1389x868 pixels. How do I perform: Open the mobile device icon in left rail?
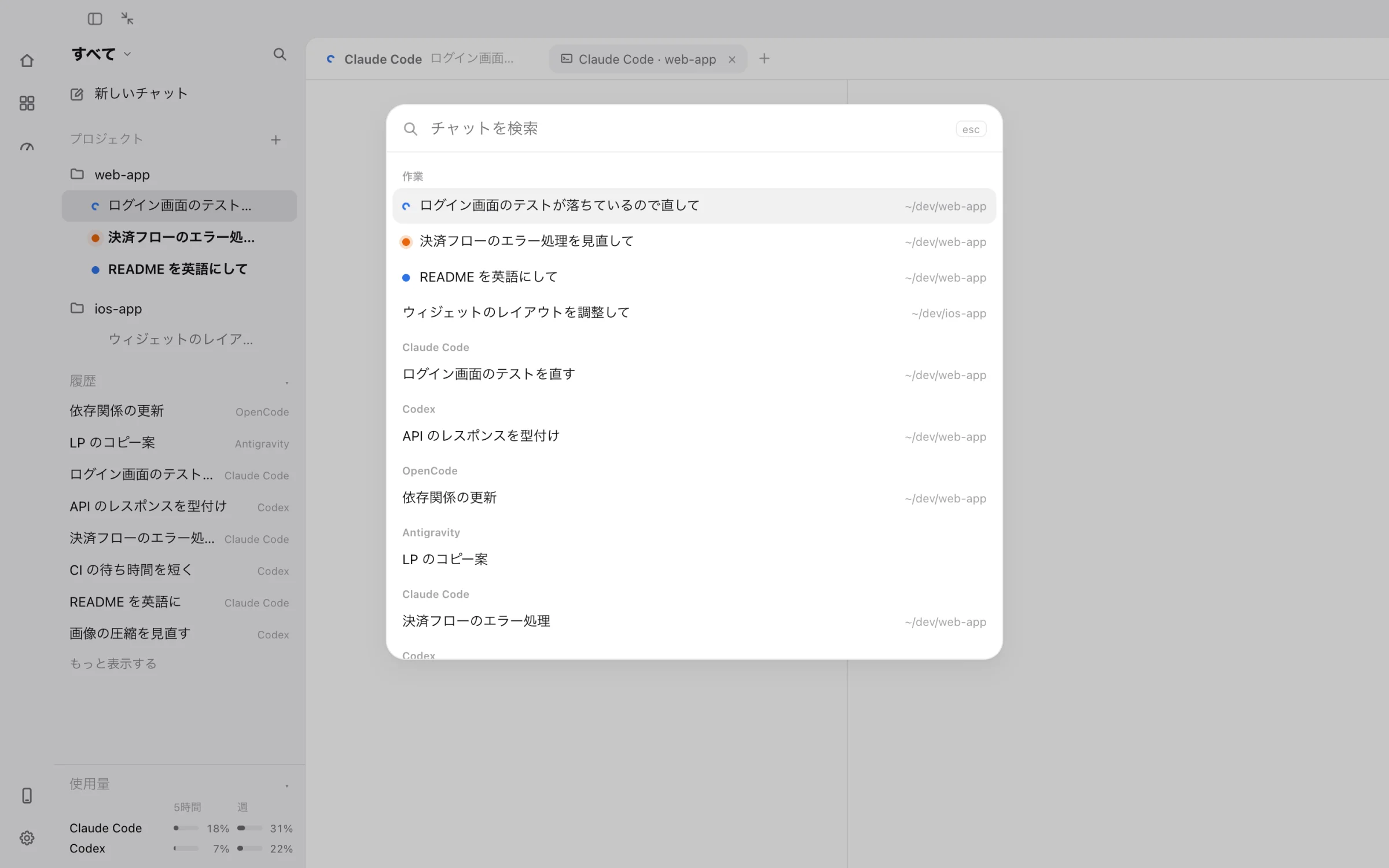(27, 796)
